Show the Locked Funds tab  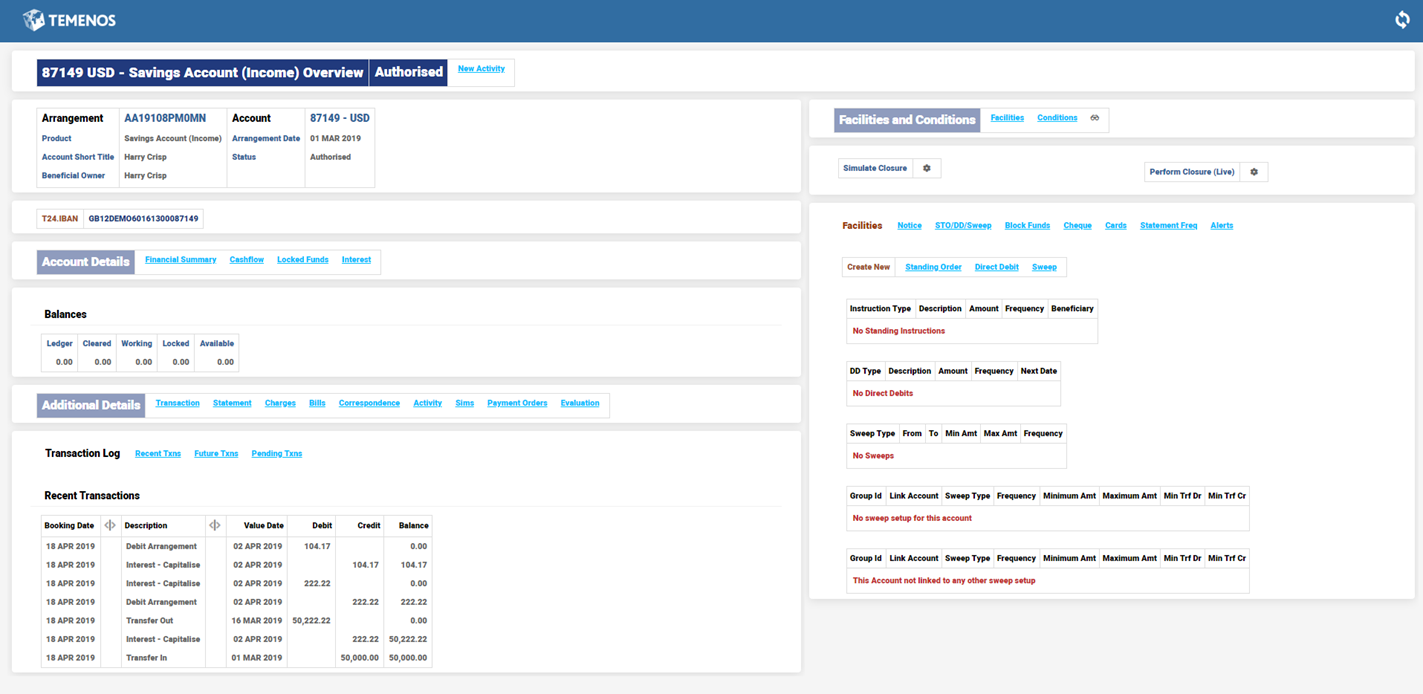click(x=302, y=260)
